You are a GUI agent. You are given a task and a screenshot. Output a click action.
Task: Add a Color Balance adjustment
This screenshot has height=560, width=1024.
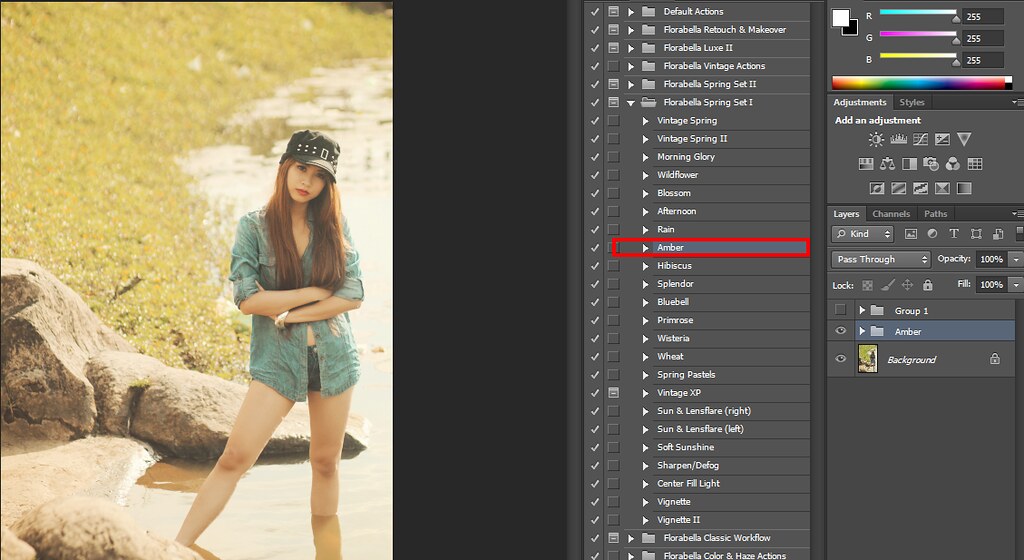click(x=886, y=164)
